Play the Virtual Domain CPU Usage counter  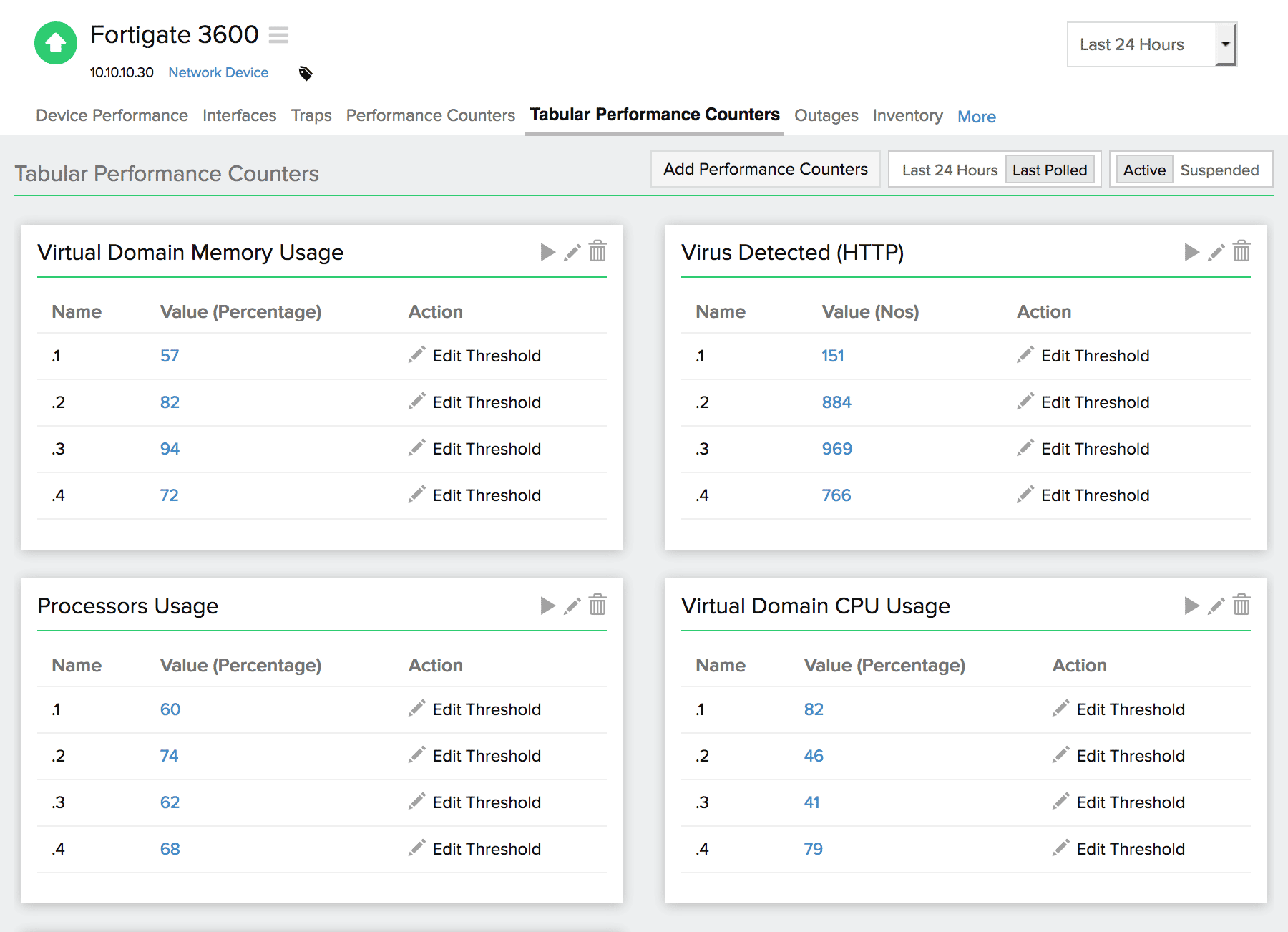(x=1191, y=606)
